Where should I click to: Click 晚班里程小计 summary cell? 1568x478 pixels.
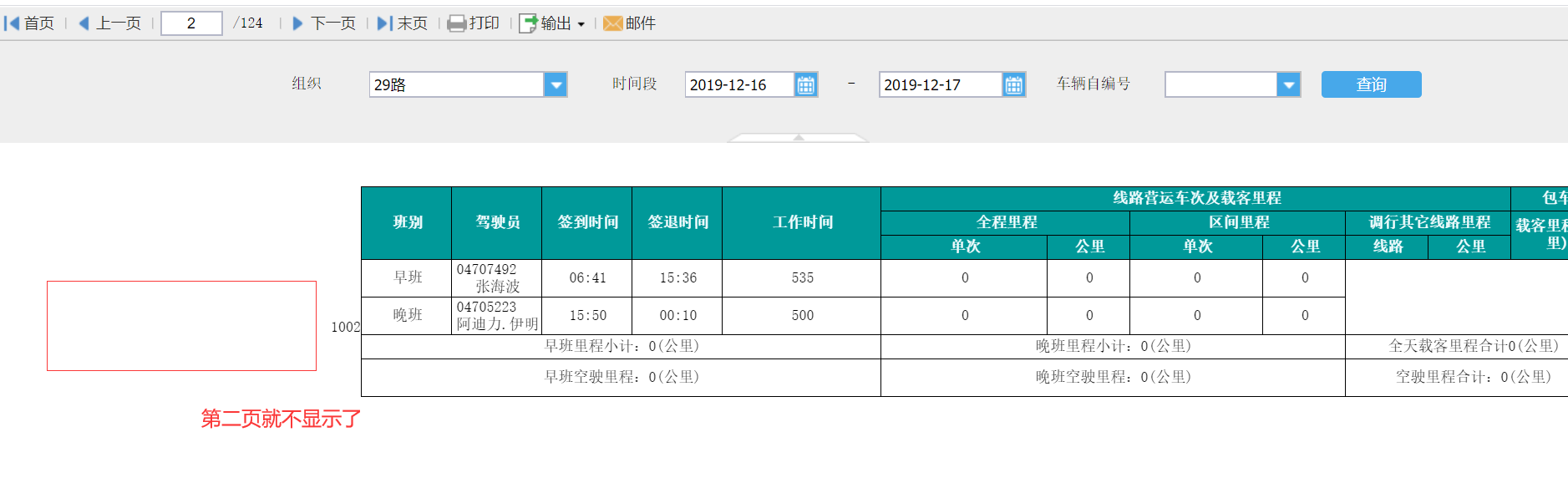(1114, 347)
